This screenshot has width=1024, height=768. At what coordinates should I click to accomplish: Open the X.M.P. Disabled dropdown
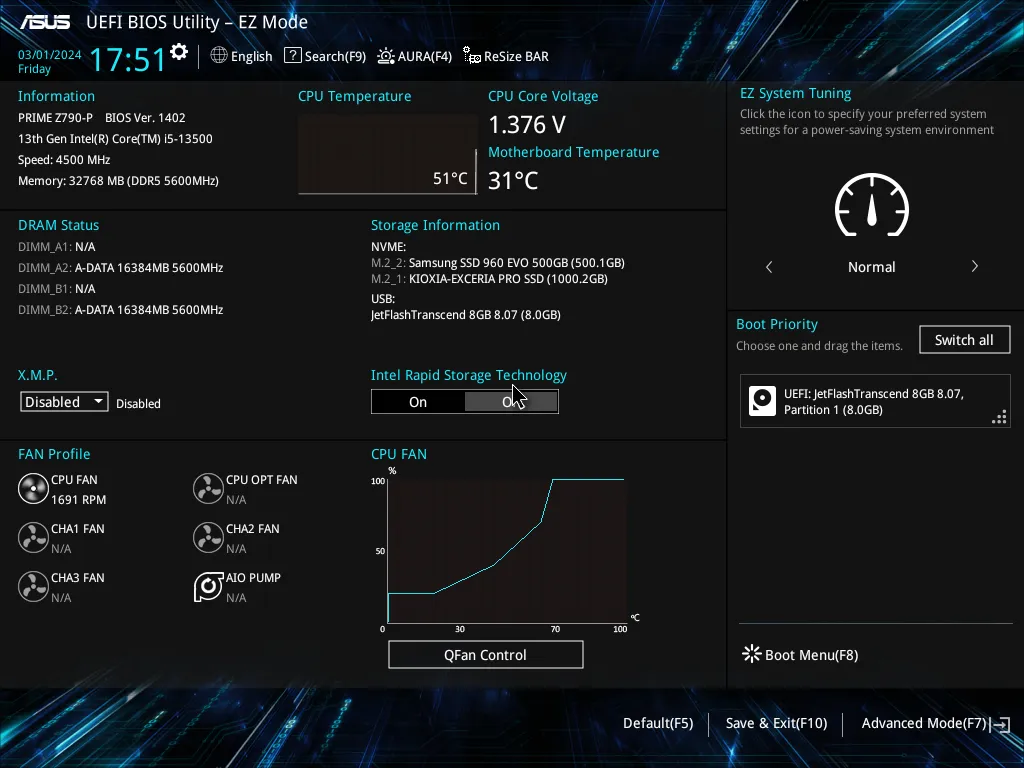click(x=64, y=402)
